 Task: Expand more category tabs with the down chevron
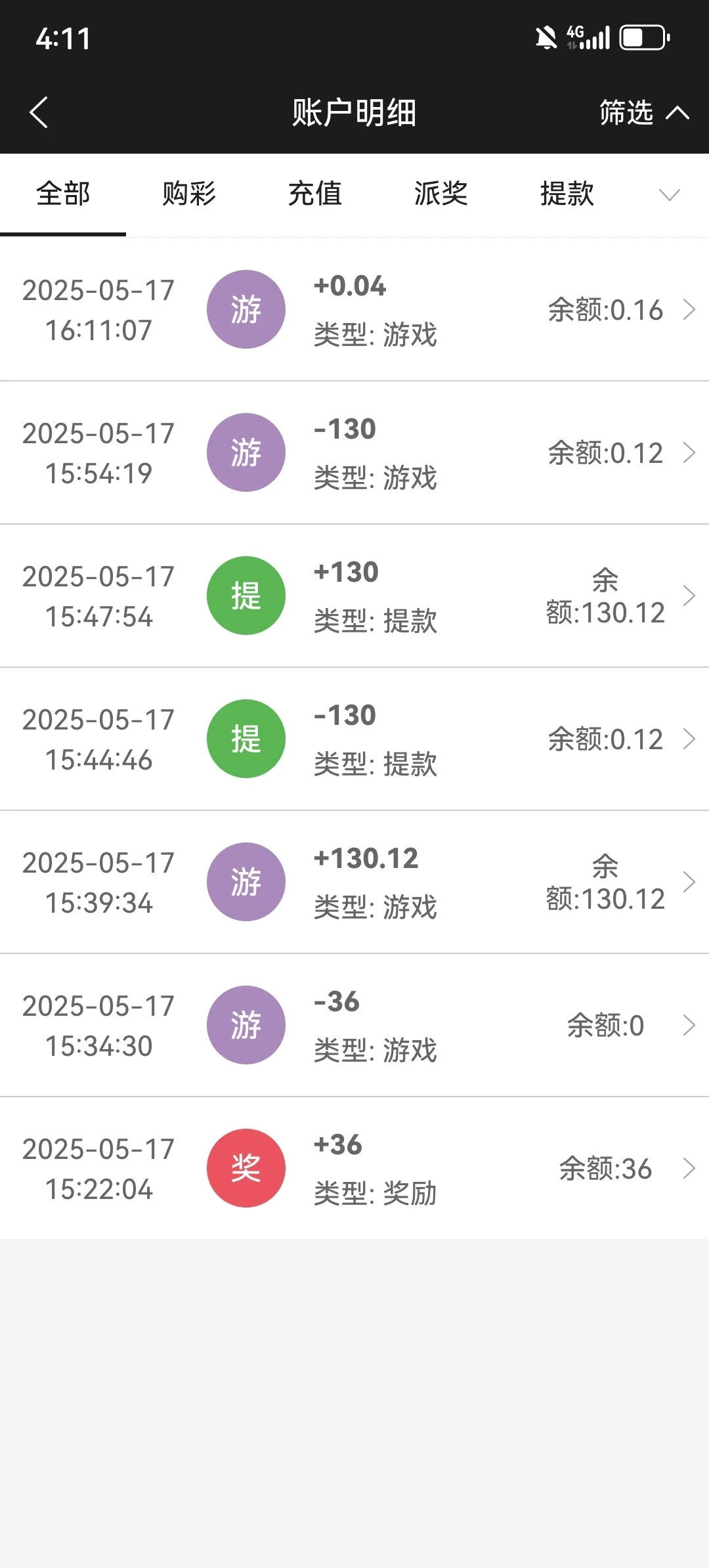[669, 194]
